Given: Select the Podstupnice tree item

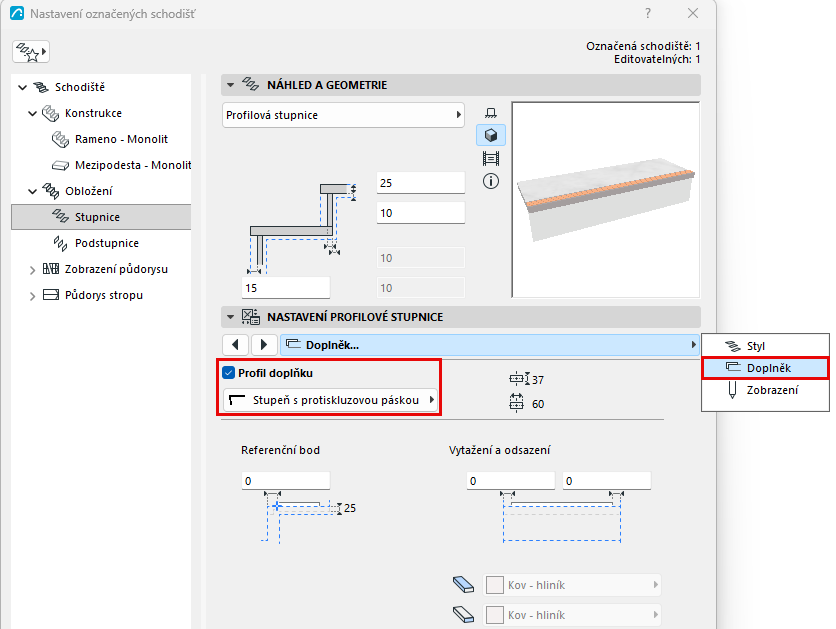Looking at the screenshot, I should (x=107, y=243).
